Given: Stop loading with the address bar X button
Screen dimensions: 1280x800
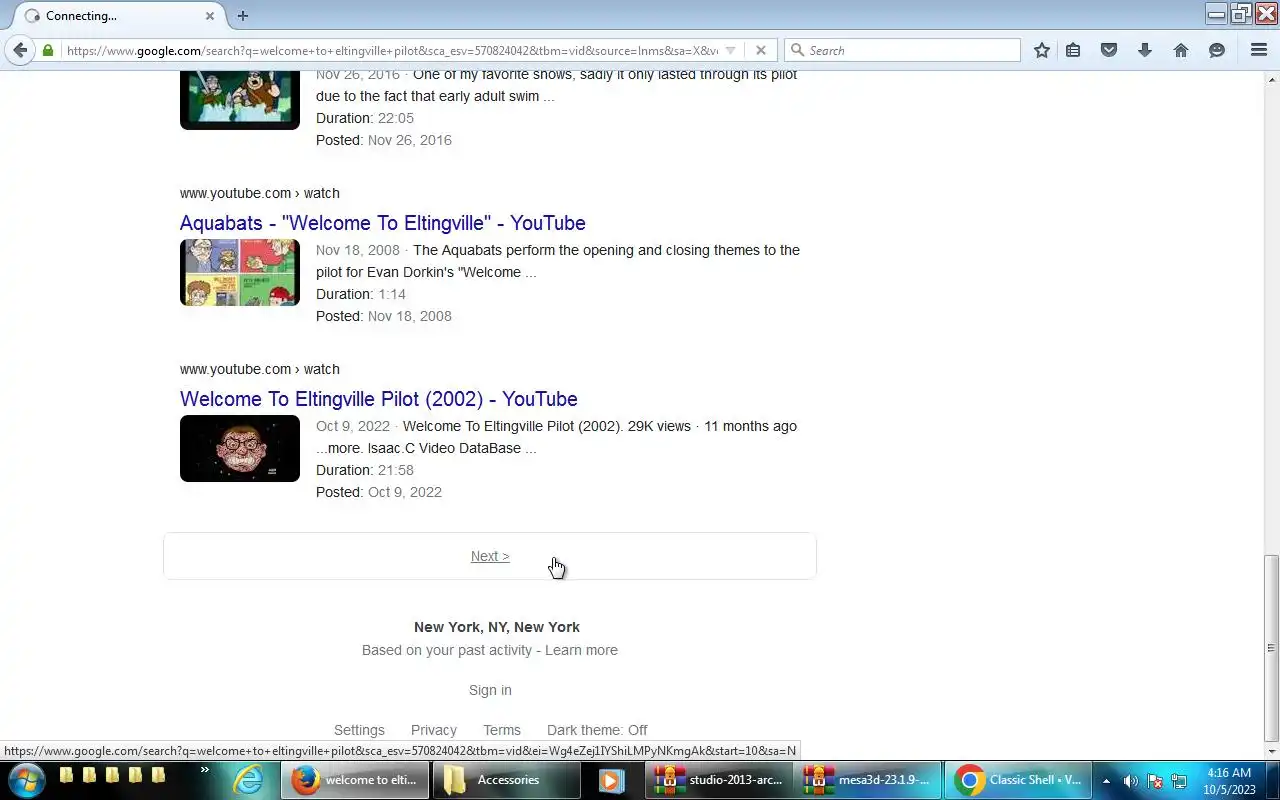Looking at the screenshot, I should pos(760,50).
